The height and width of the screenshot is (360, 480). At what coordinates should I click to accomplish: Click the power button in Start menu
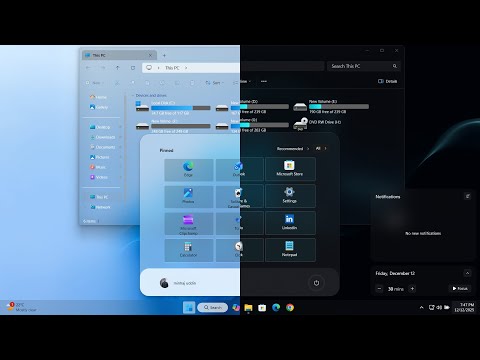(x=316, y=283)
